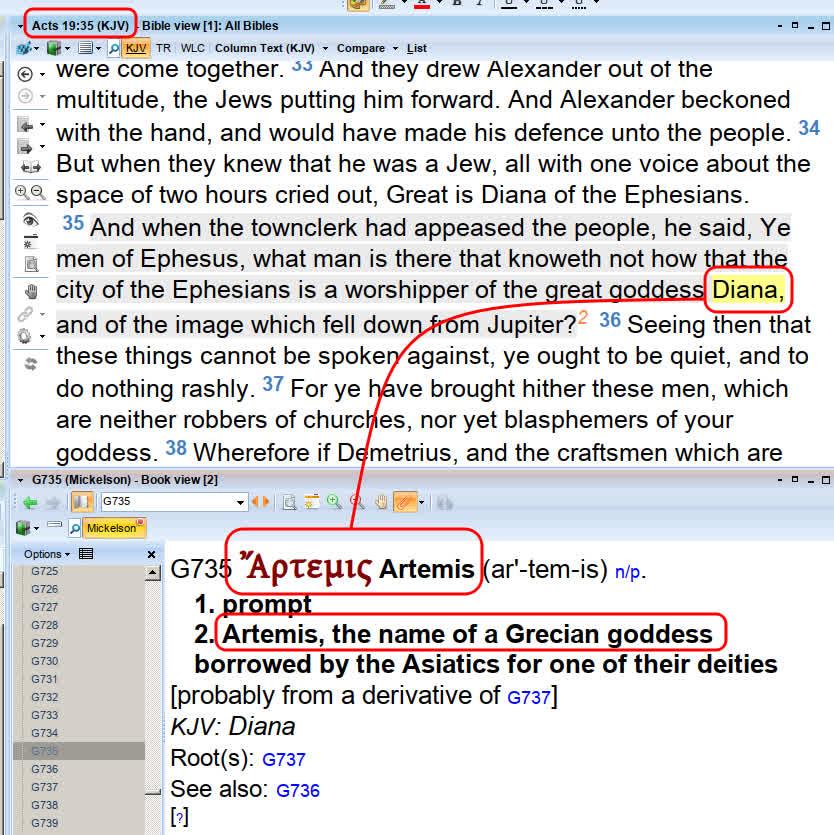Follow the G737 Root(s) link

[283, 760]
